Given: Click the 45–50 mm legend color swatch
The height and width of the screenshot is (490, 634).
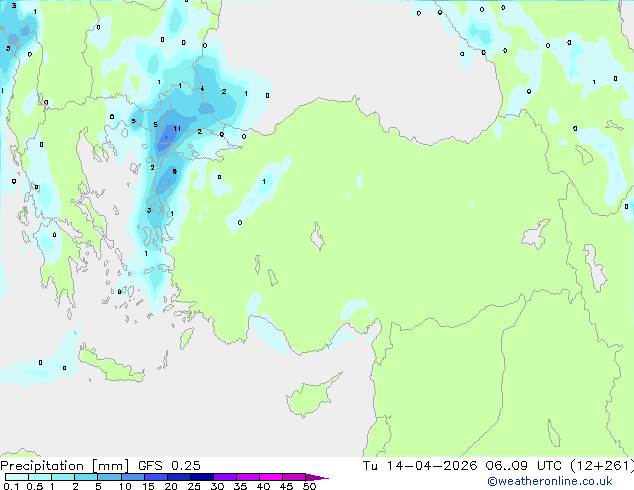Looking at the screenshot, I should pyautogui.click(x=294, y=477).
